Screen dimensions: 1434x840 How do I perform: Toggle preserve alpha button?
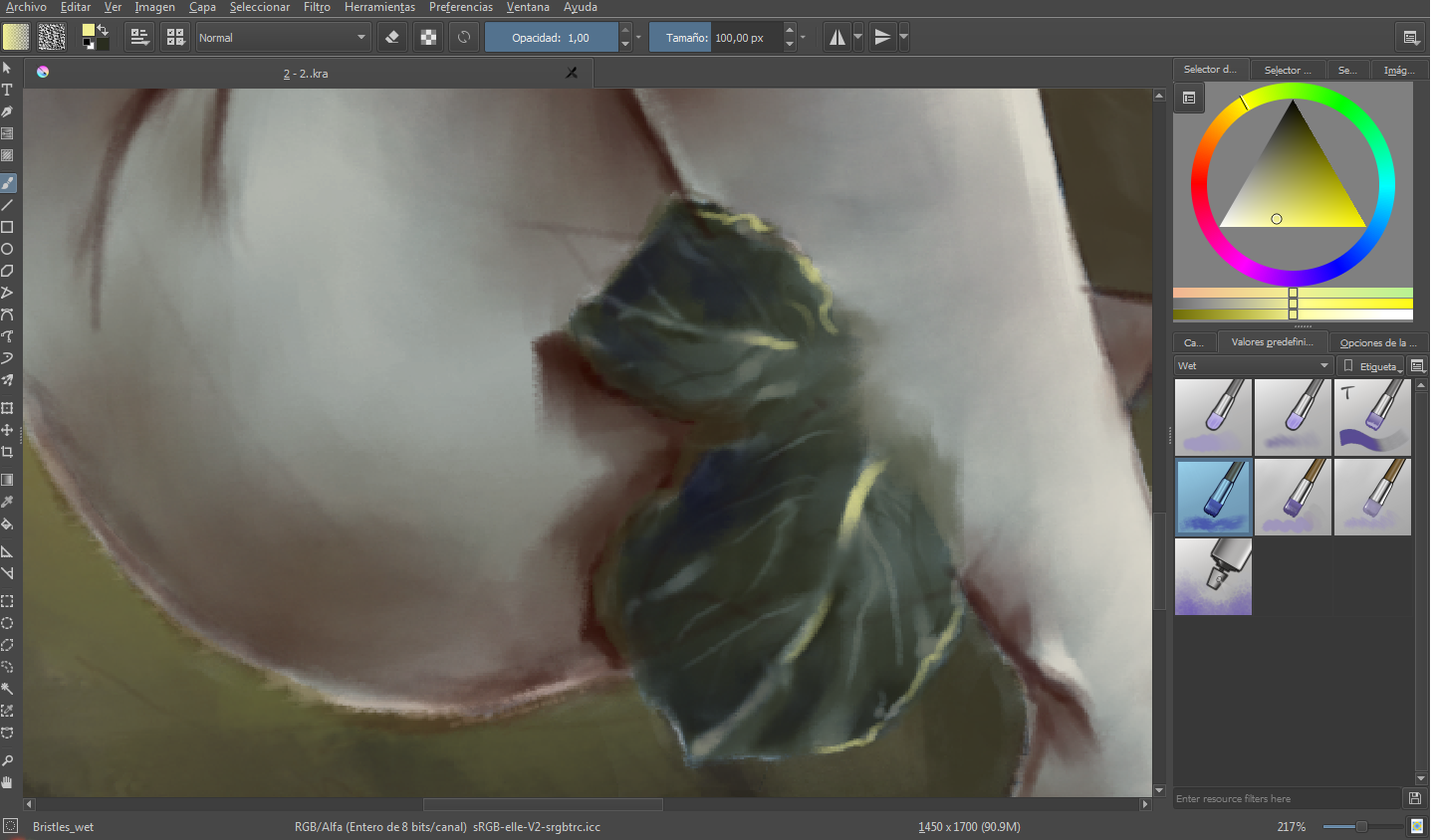pos(428,38)
